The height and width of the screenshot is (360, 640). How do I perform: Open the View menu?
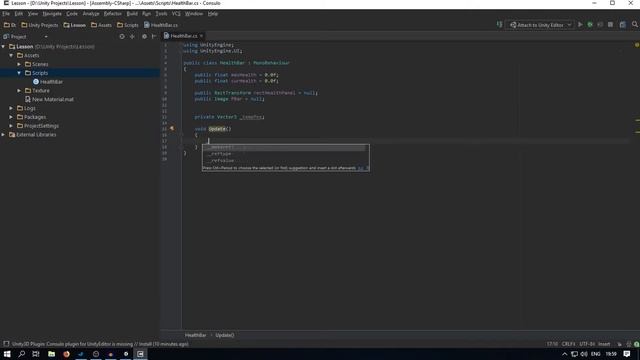tap(33, 13)
